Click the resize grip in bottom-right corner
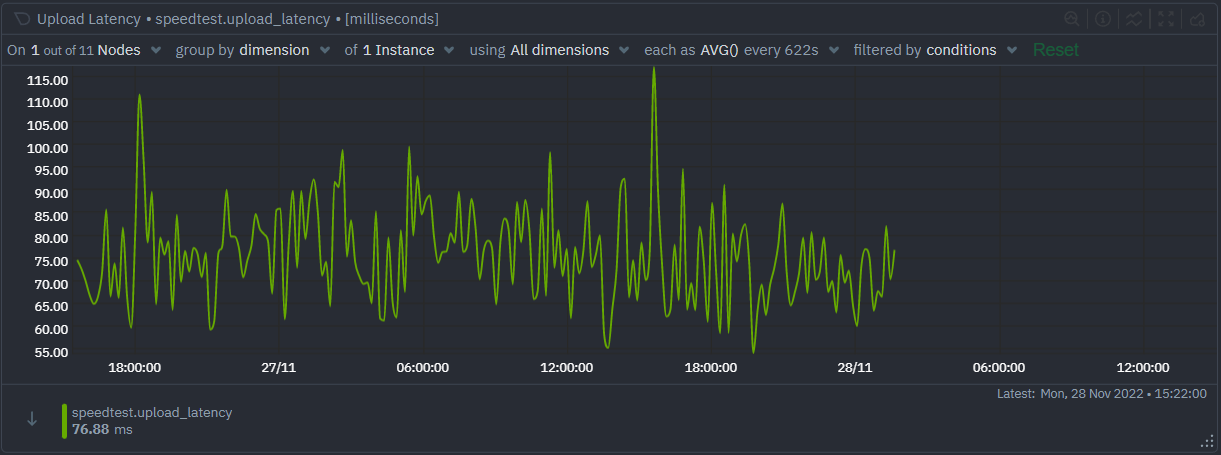The height and width of the screenshot is (455, 1221). 1206,441
